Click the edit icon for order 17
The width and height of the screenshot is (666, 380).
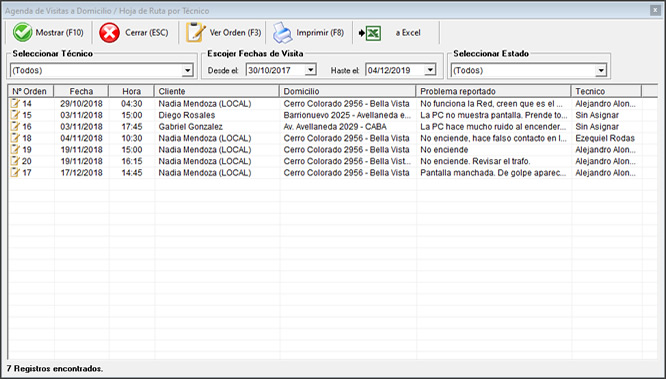(15, 172)
